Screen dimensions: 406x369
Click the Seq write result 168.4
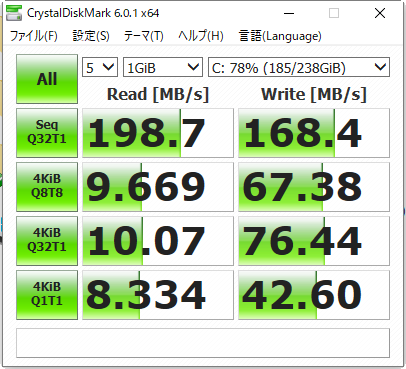[314, 133]
